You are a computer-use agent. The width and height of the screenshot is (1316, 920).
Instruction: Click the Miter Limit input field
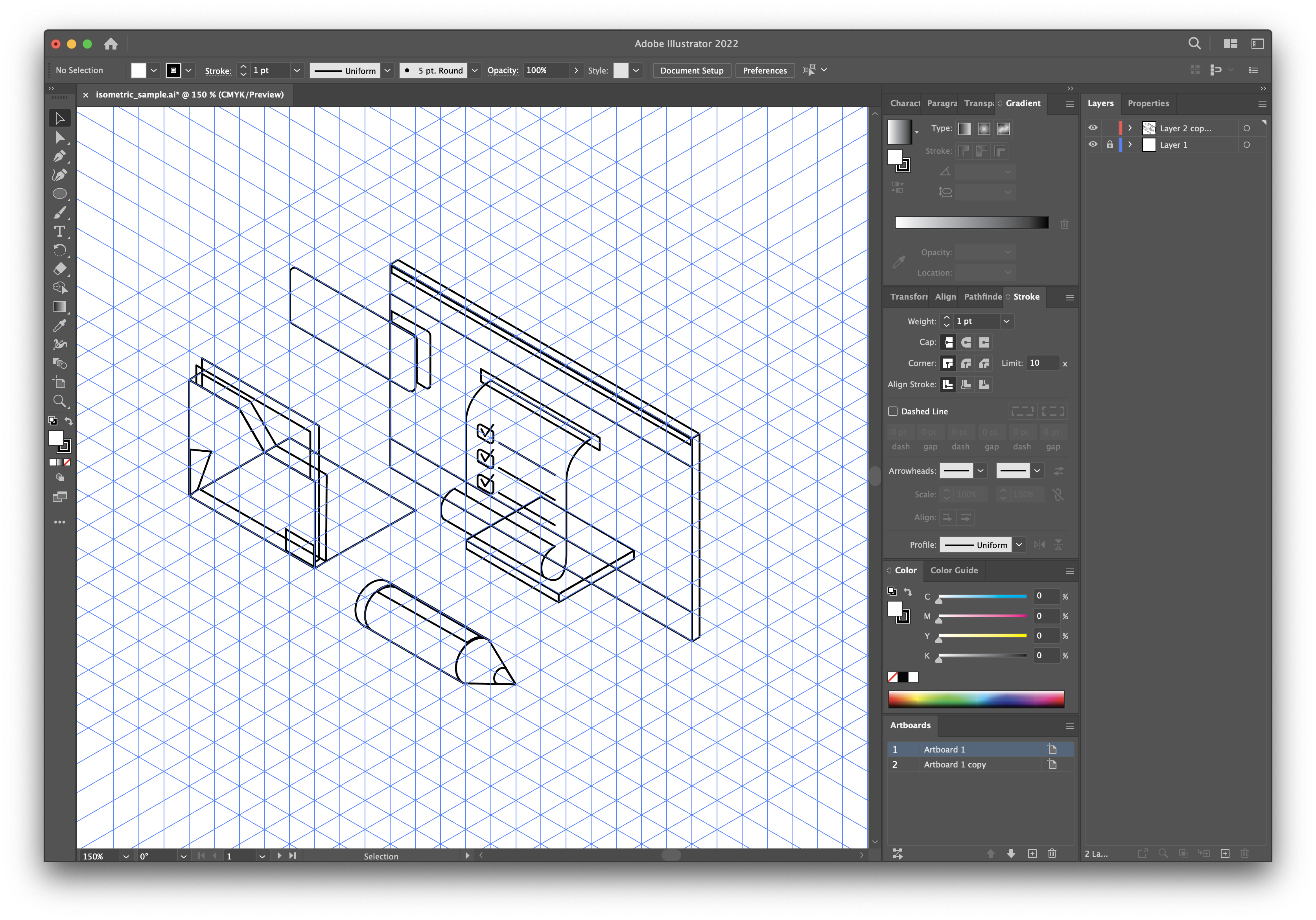[x=1043, y=363]
